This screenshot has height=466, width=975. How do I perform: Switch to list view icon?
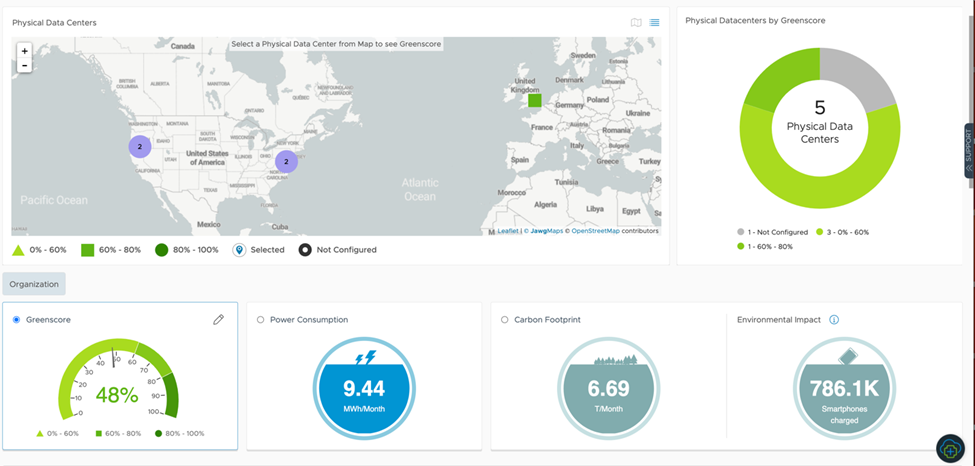(x=654, y=22)
